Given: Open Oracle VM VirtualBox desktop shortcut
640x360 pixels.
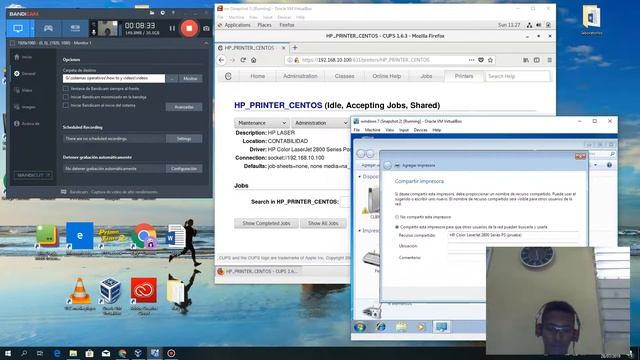Looking at the screenshot, I should [x=111, y=296].
